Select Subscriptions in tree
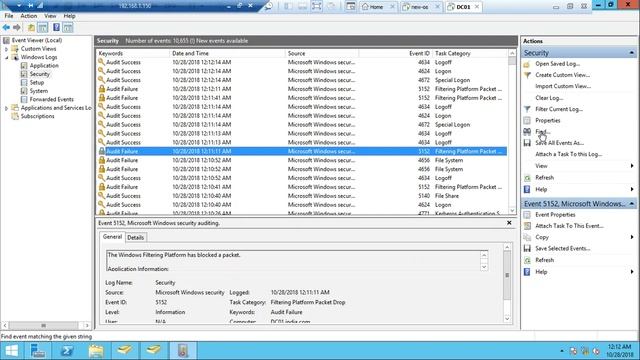 pyautogui.click(x=37, y=116)
